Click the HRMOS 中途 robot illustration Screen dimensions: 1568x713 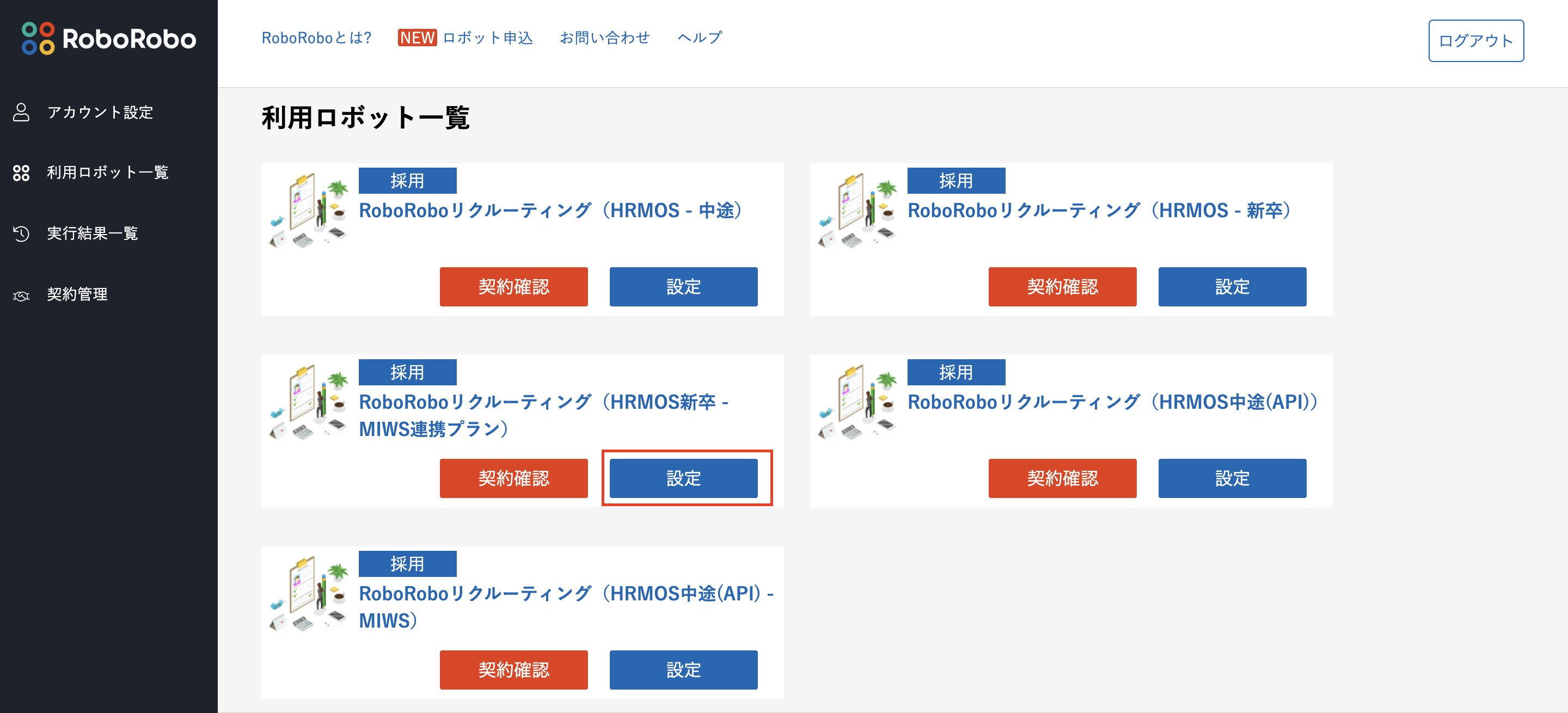coord(309,211)
